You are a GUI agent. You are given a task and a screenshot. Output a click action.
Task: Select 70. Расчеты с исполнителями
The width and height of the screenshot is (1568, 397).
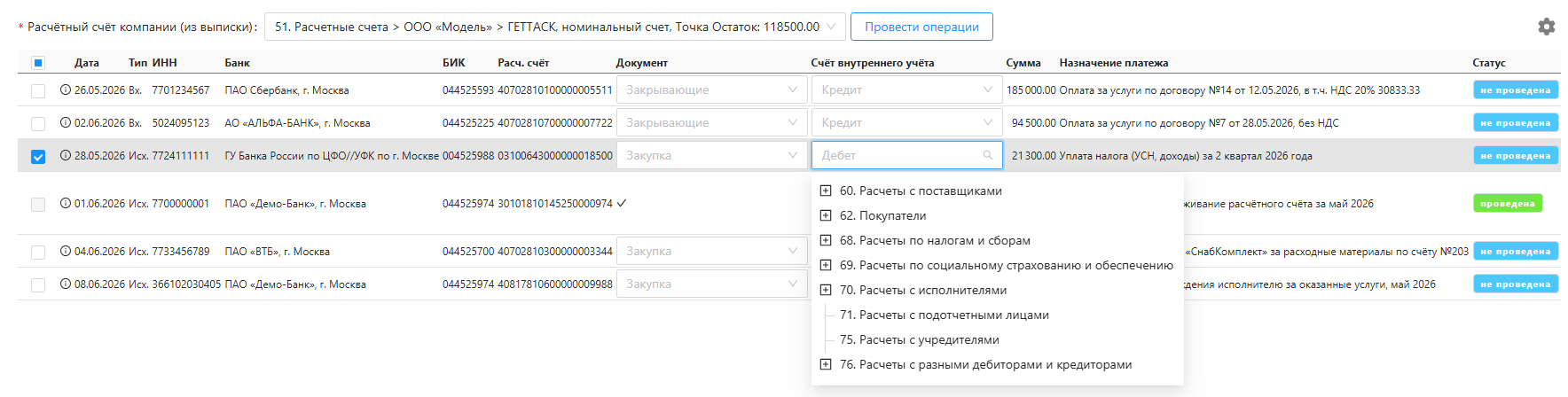click(x=923, y=290)
